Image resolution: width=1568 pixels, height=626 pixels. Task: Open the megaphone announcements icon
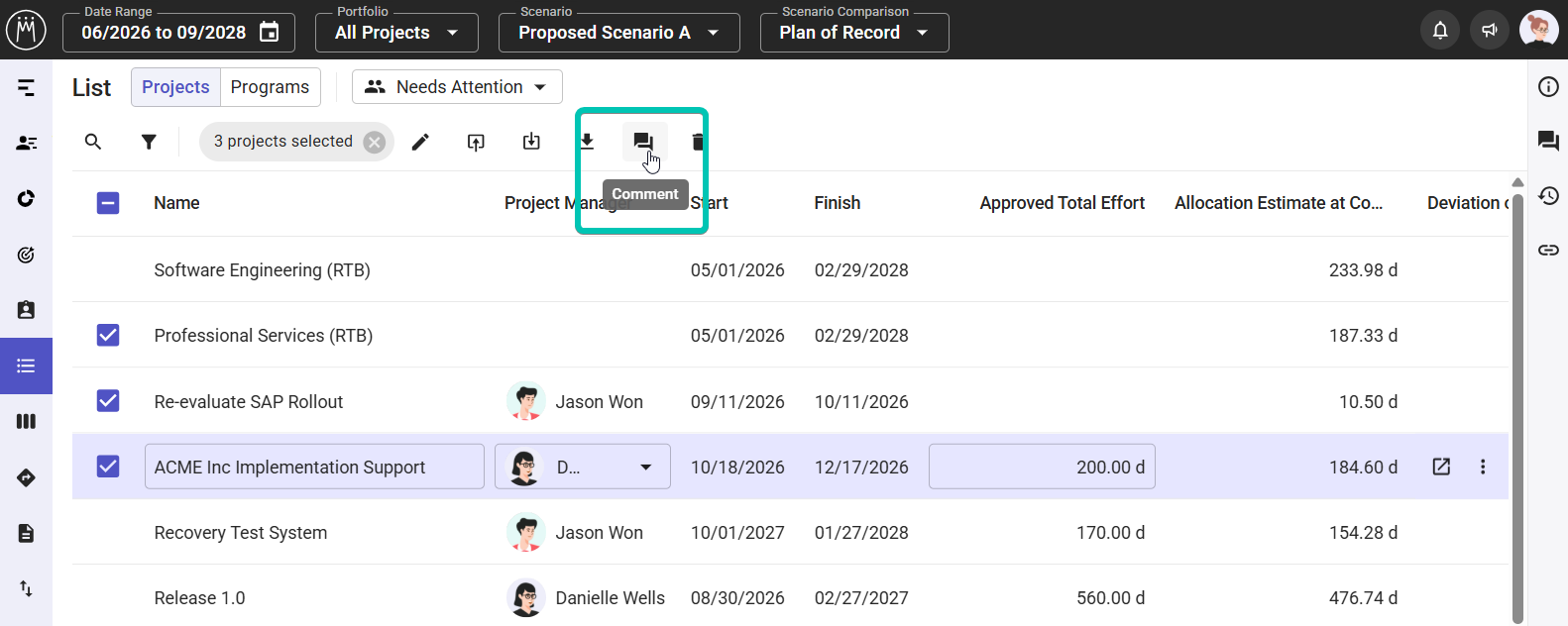1489,30
